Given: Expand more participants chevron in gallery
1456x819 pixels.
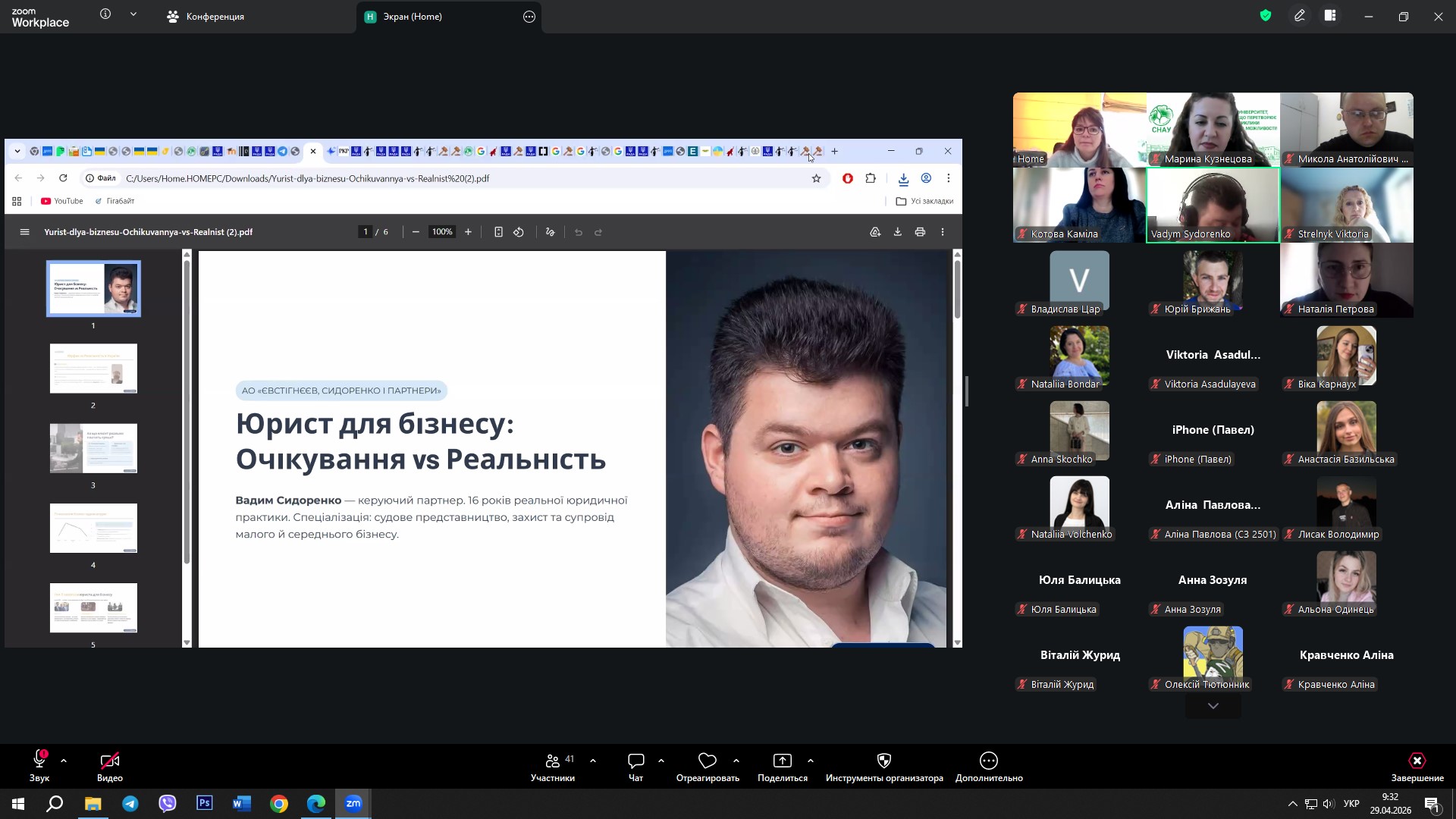Looking at the screenshot, I should pos(1213,706).
